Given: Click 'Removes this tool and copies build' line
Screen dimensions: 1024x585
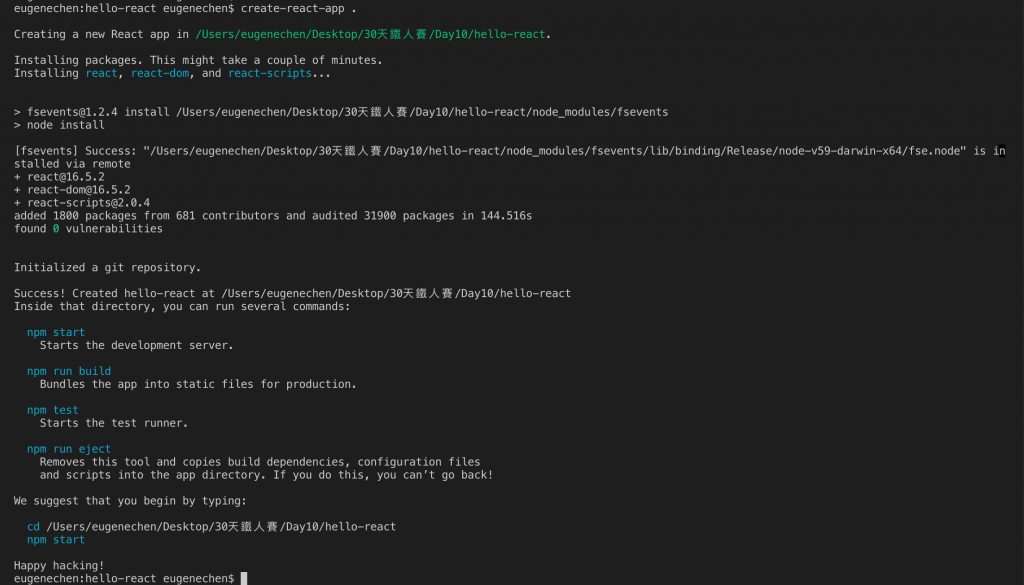Looking at the screenshot, I should (260, 462).
